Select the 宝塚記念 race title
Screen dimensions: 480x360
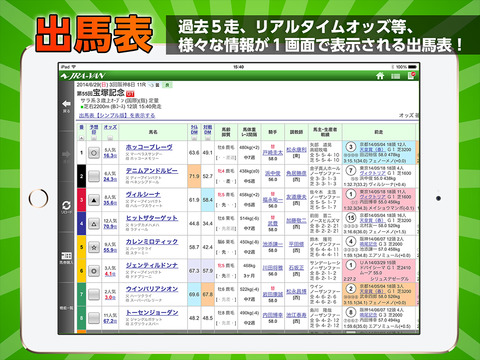pyautogui.click(x=108, y=92)
